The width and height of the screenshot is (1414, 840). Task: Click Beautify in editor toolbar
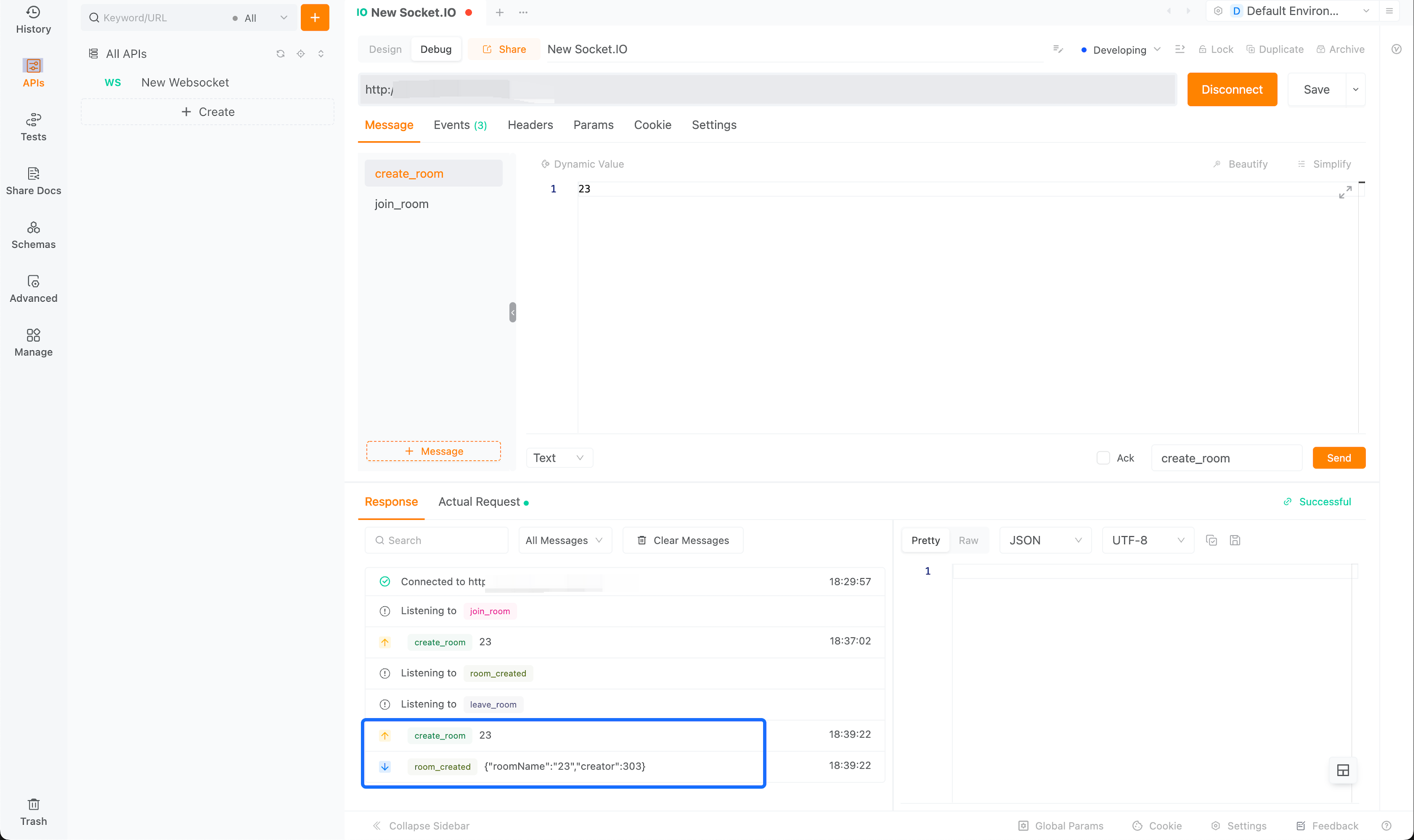click(1240, 164)
